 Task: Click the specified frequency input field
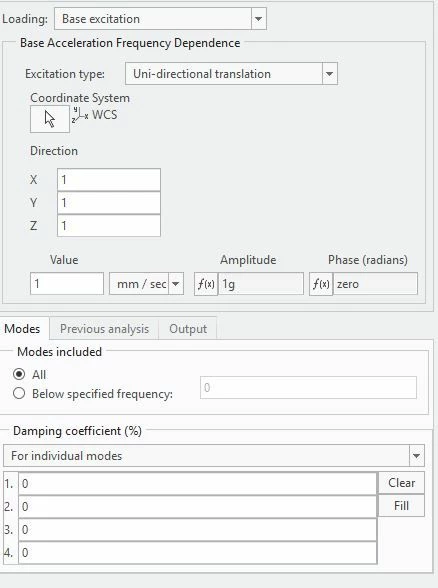(308, 387)
